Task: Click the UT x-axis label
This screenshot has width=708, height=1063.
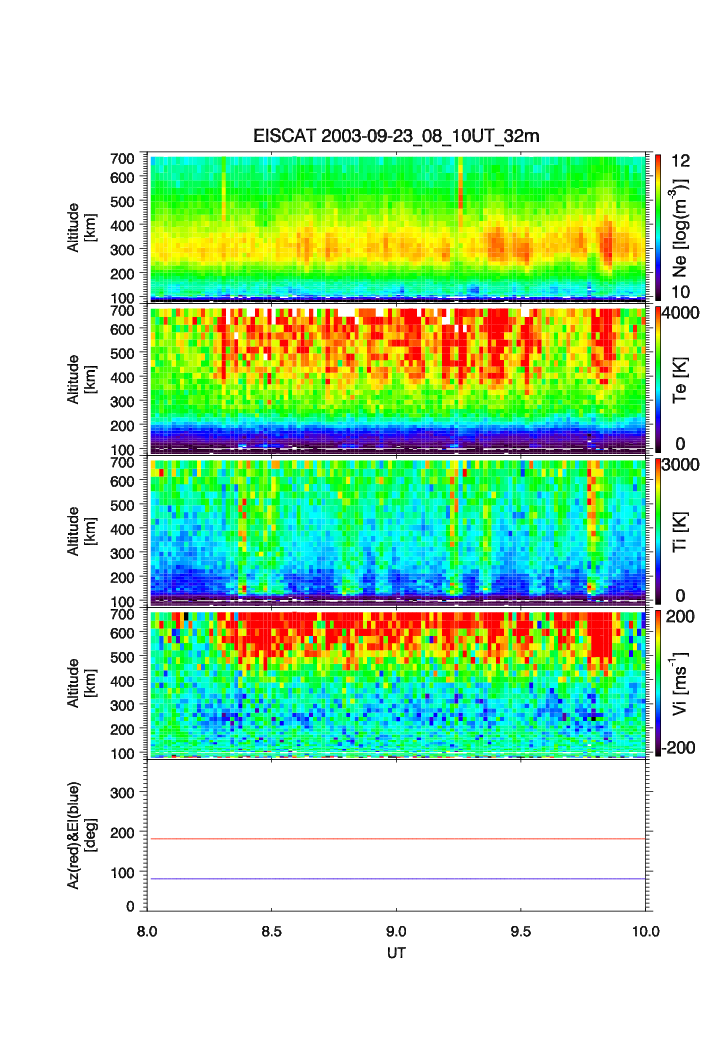Action: [397, 952]
